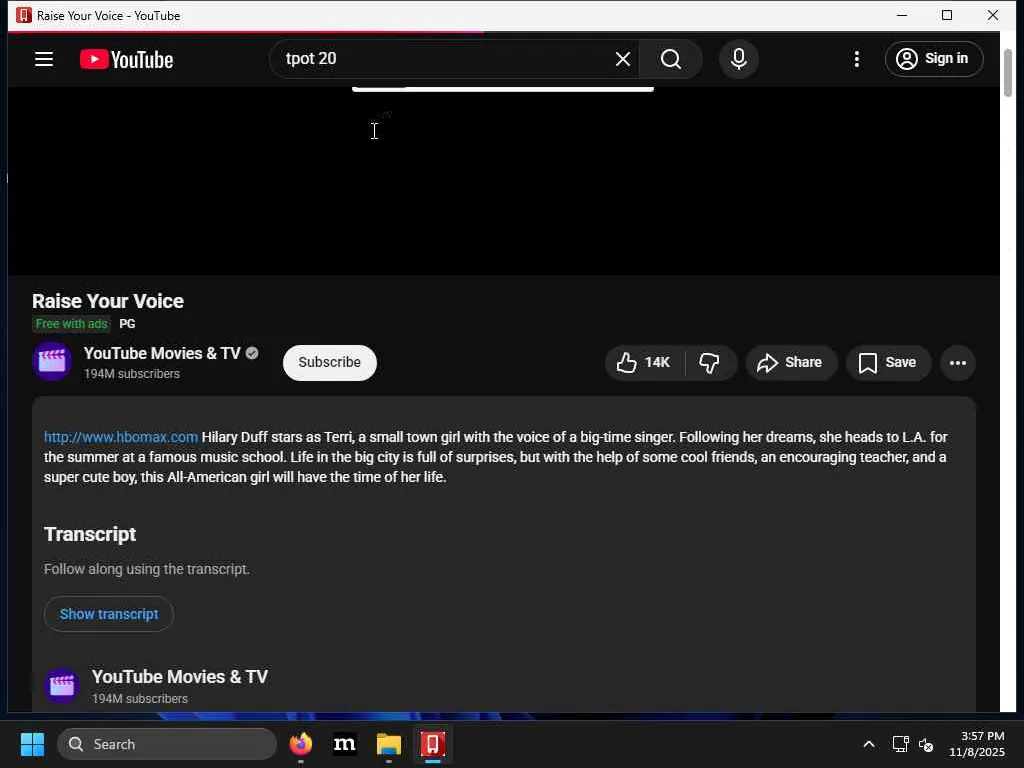
Task: Select the 194M subscribers text under Subscribe row
Action: pos(132,374)
